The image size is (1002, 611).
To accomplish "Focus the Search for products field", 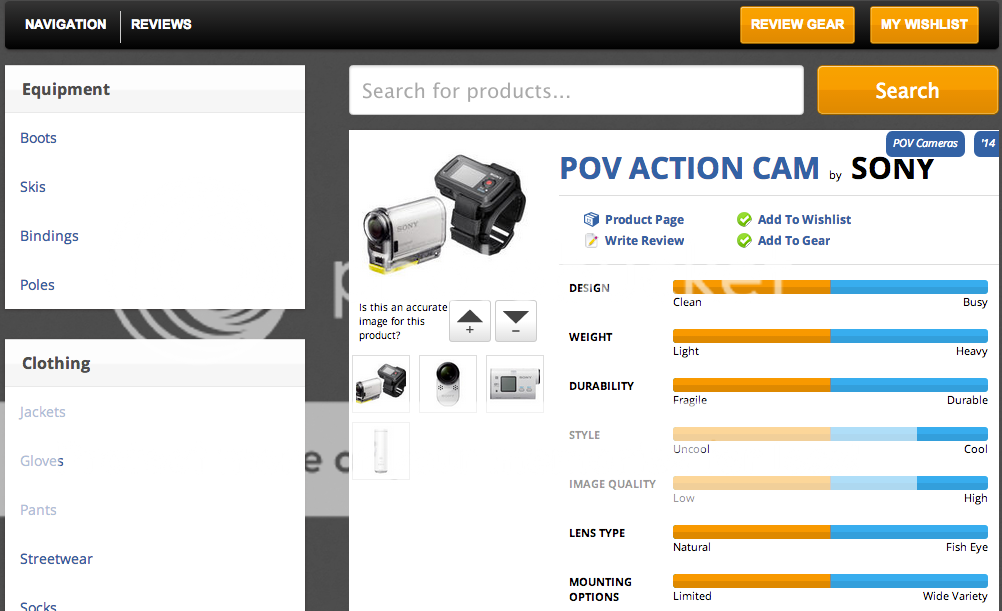I will coord(576,90).
